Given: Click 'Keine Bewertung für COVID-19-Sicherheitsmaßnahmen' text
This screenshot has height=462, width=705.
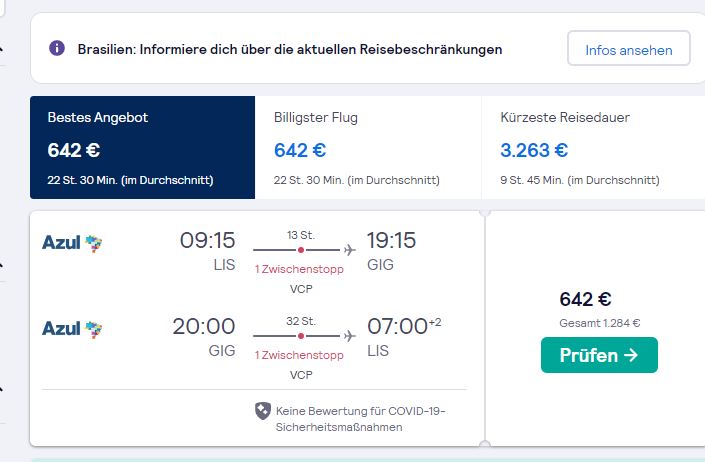Looking at the screenshot, I should 360,419.
